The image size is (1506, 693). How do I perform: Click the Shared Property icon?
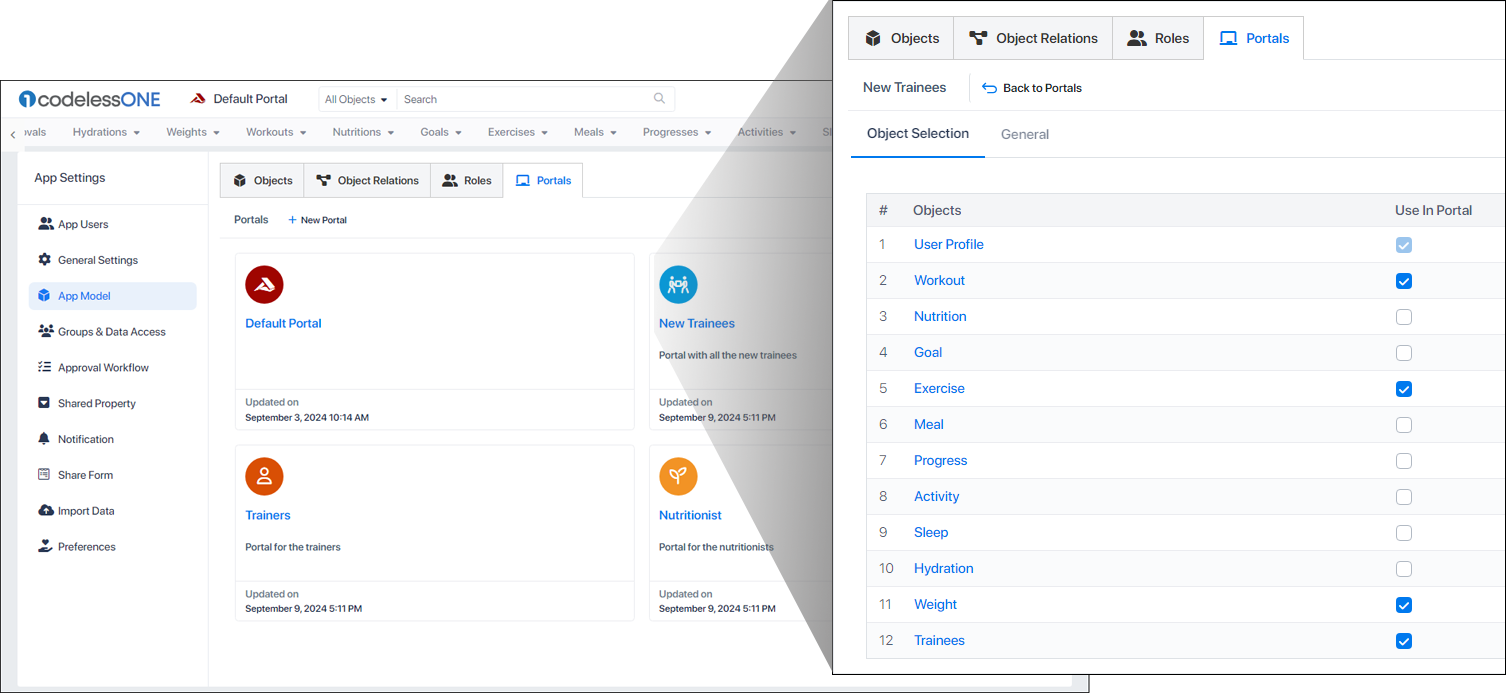(x=45, y=403)
